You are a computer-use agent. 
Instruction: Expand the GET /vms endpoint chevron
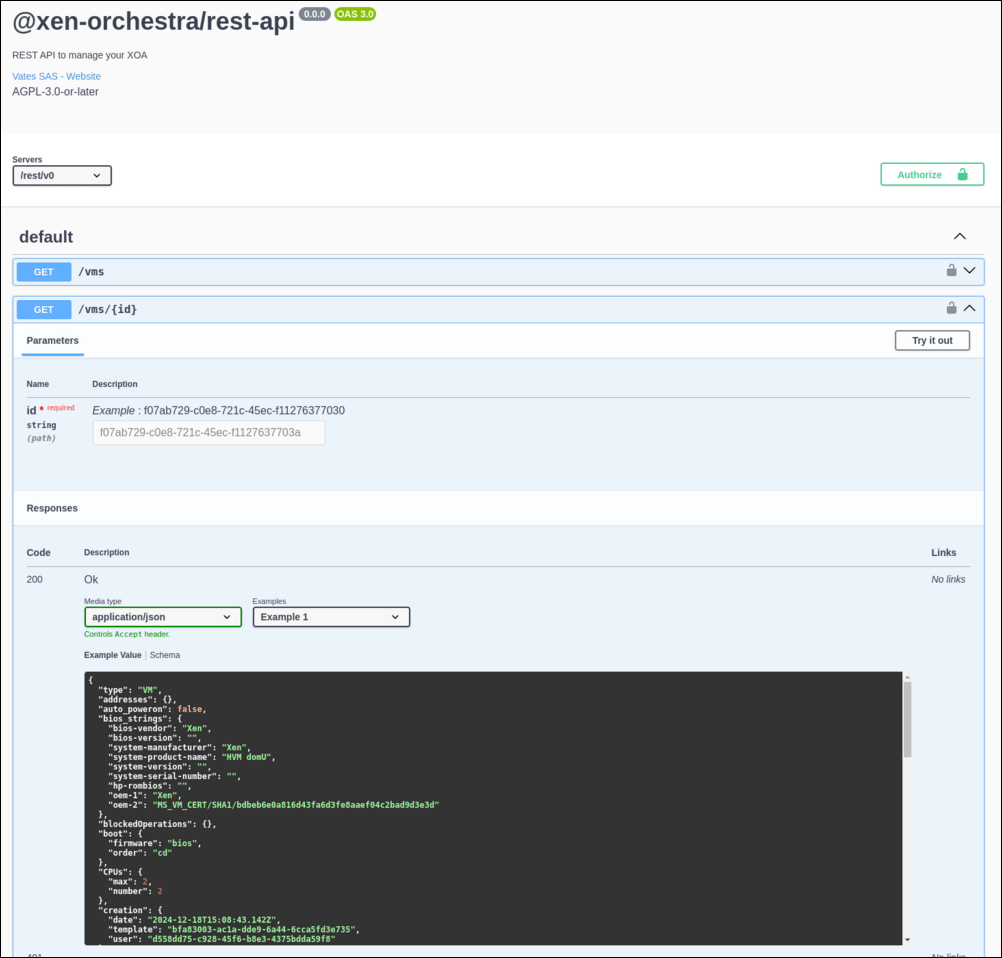(x=969, y=271)
